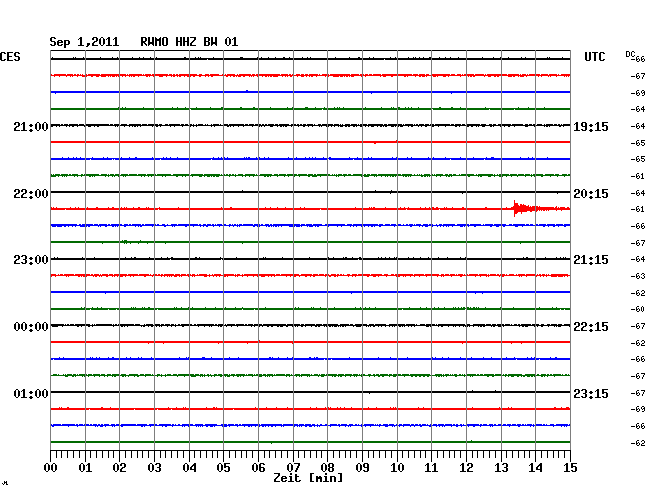Click minute tick label 10
The width and height of the screenshot is (650, 494).
point(397,468)
